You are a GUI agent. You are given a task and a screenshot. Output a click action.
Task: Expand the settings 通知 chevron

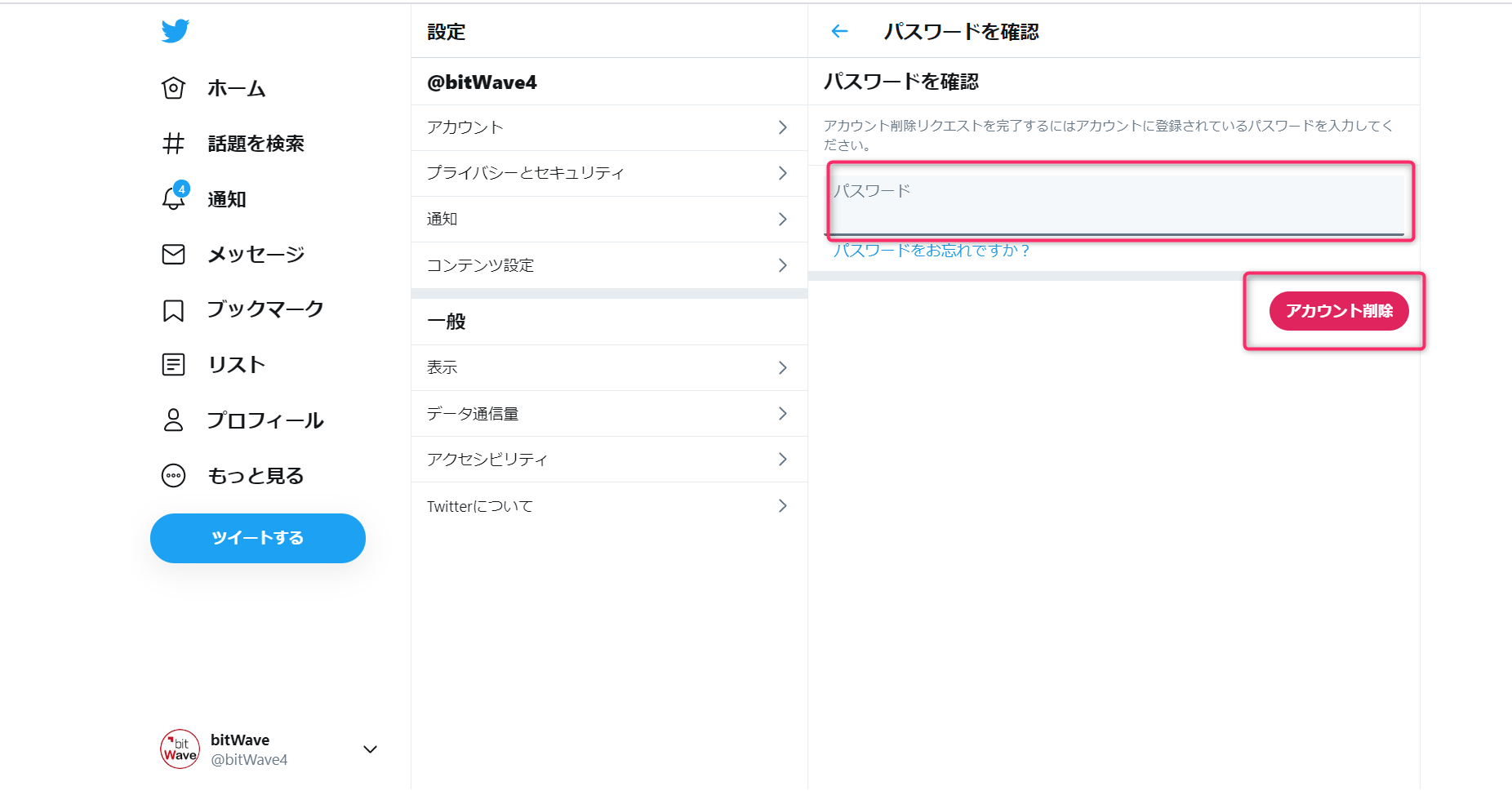(782, 219)
